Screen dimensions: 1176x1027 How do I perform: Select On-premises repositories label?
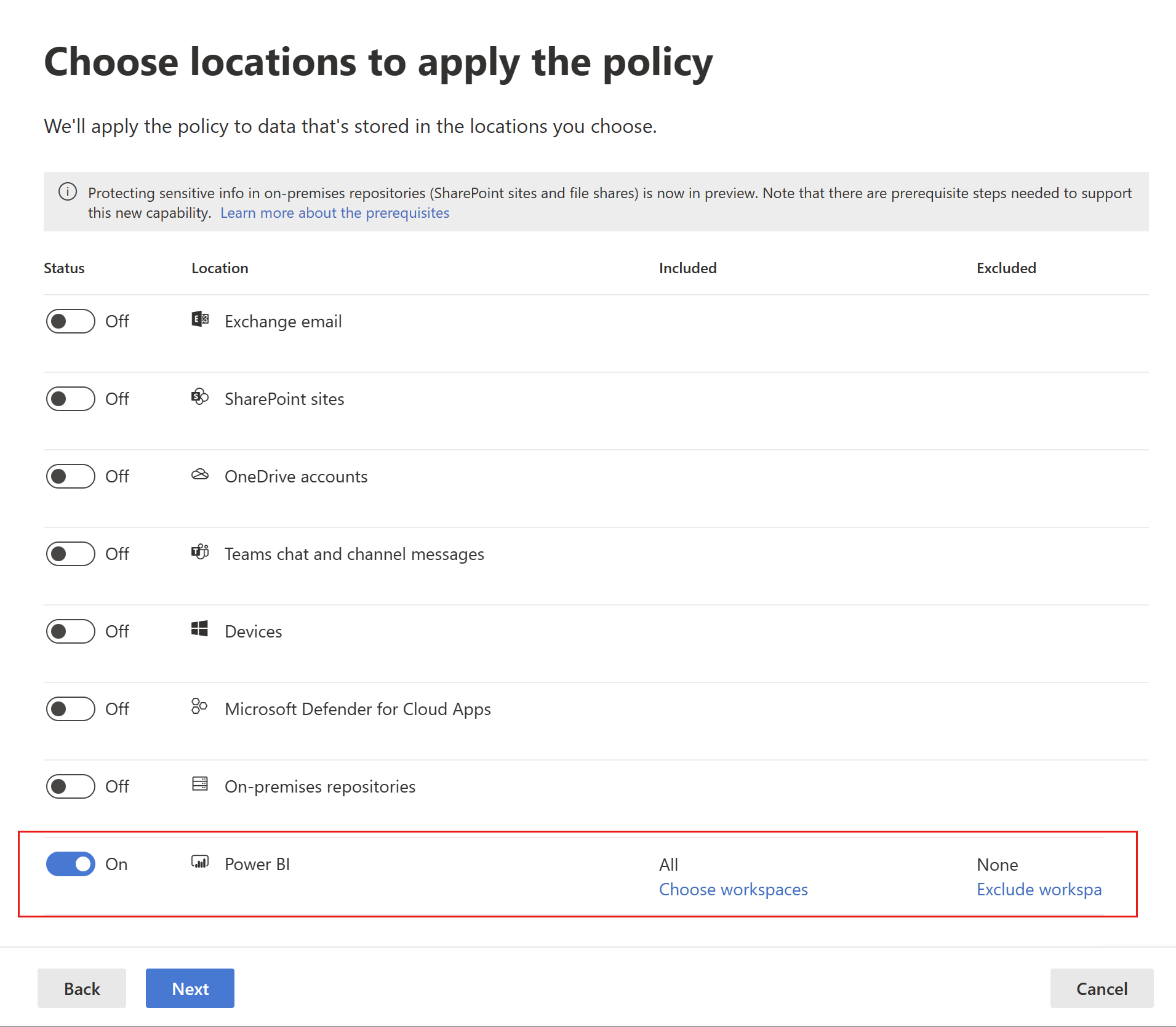(x=320, y=787)
